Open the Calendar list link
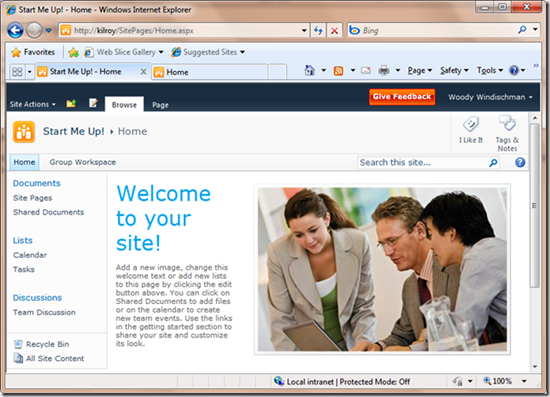The width and height of the screenshot is (550, 397). tap(30, 255)
